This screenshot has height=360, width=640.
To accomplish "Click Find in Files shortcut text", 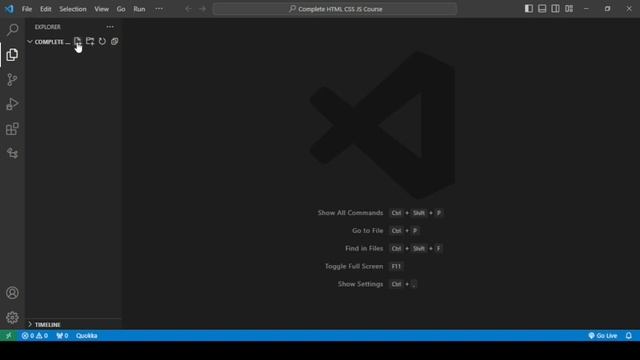I will (x=364, y=248).
